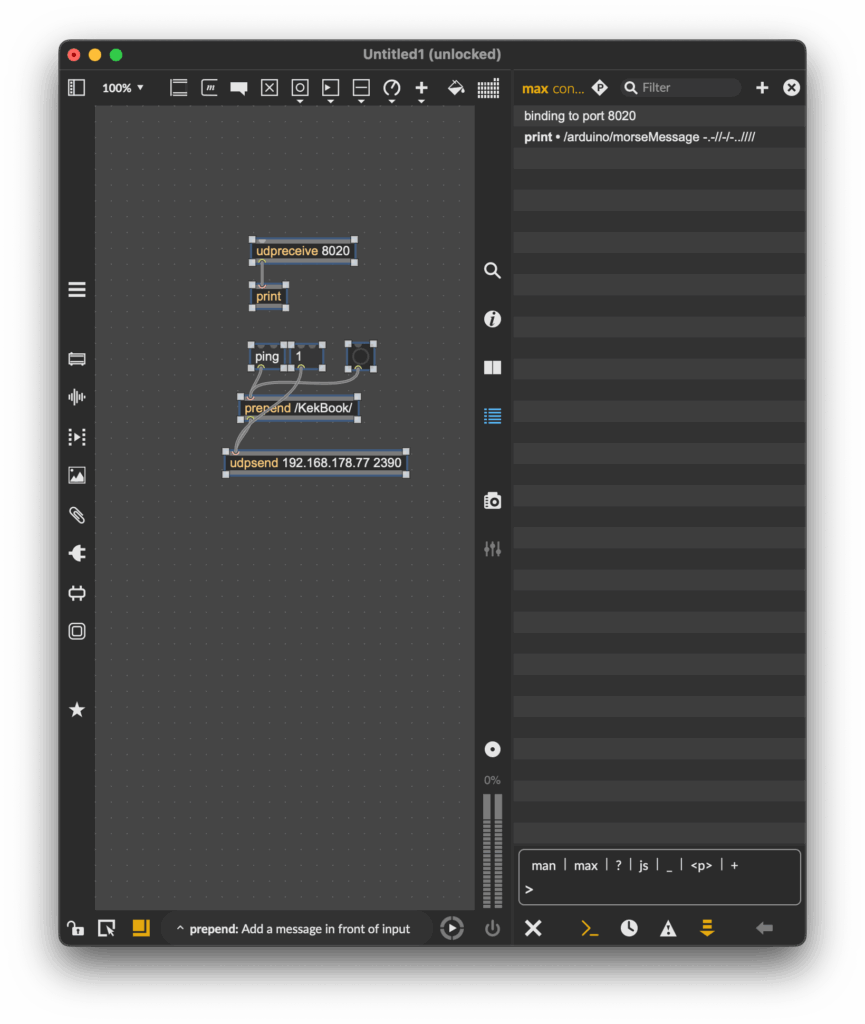
Task: Click the bang button object in patcher
Action: tap(360, 357)
